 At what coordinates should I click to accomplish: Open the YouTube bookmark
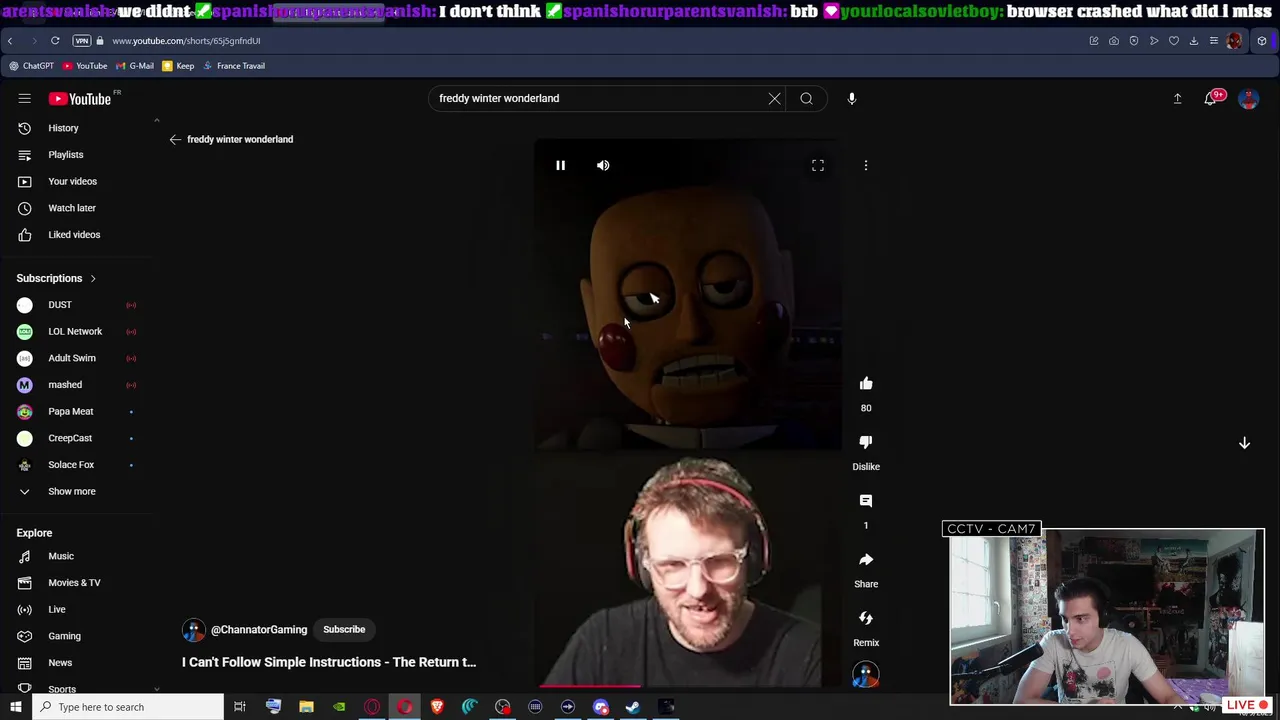pos(85,66)
